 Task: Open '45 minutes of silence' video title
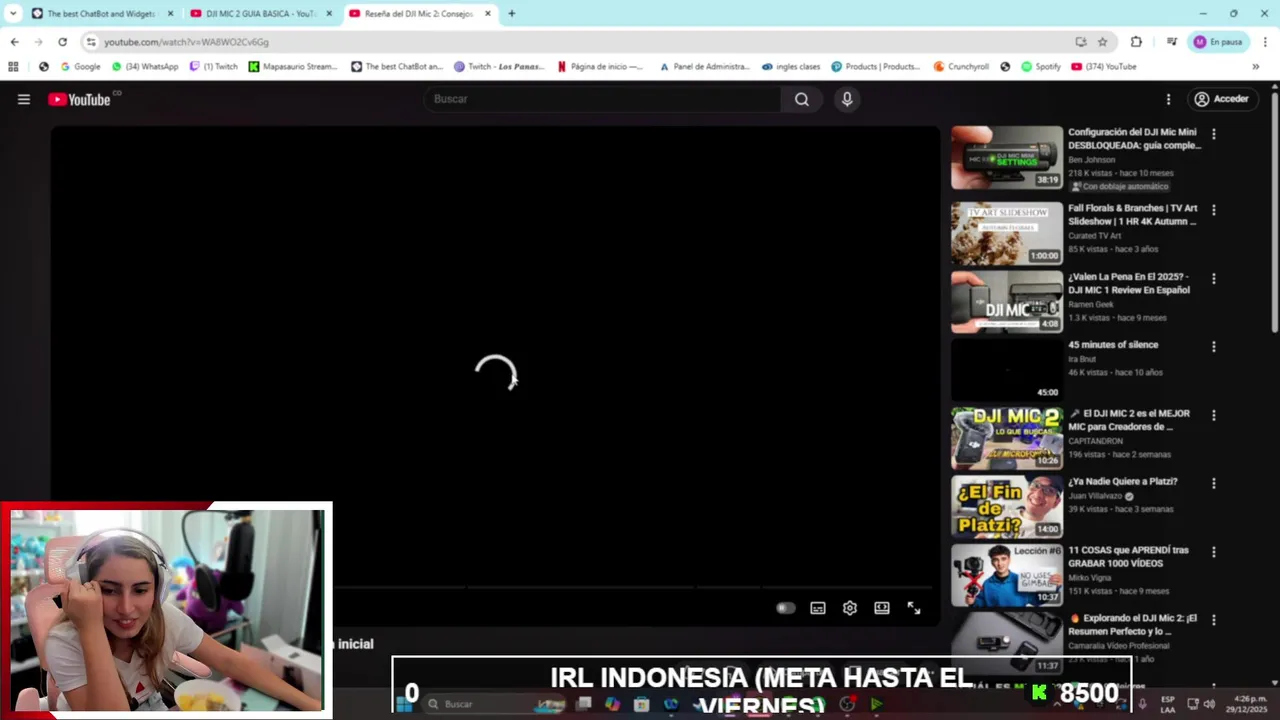tap(1113, 345)
